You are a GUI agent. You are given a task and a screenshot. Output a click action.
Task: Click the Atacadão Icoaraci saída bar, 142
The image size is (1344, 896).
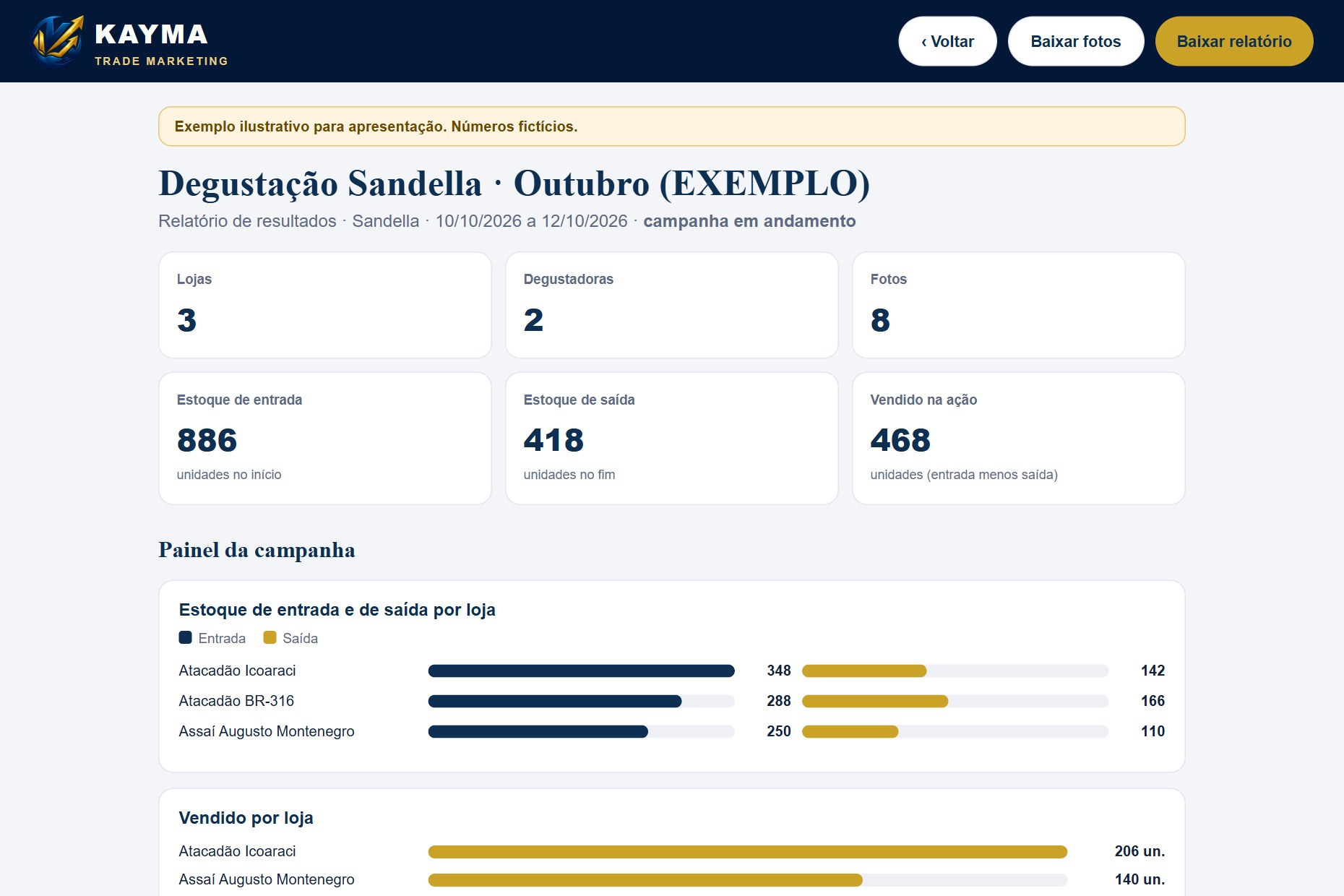tap(864, 671)
